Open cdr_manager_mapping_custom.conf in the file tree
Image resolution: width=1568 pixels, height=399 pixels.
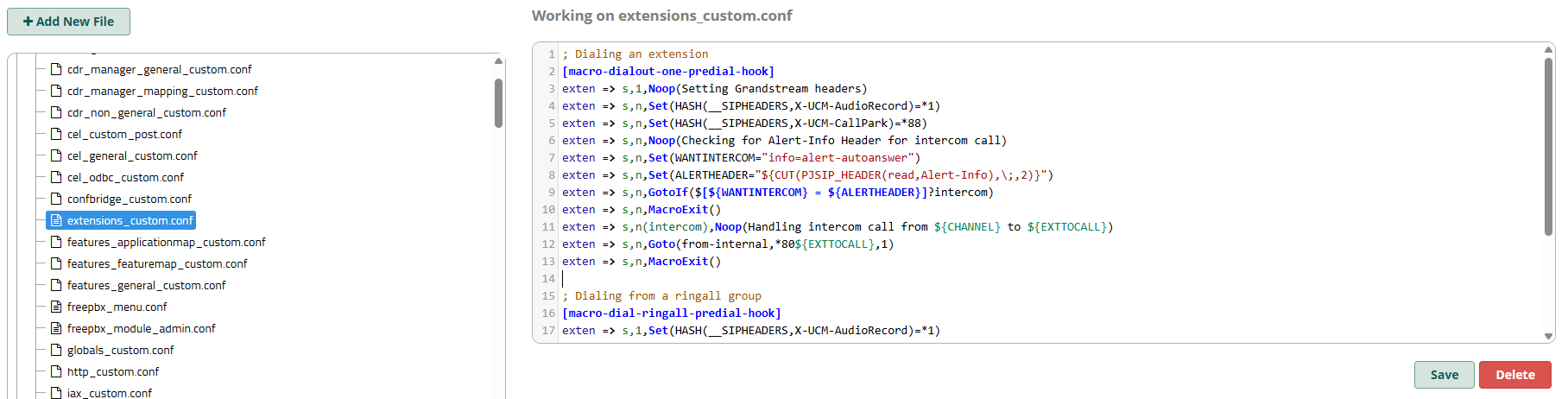pos(162,91)
